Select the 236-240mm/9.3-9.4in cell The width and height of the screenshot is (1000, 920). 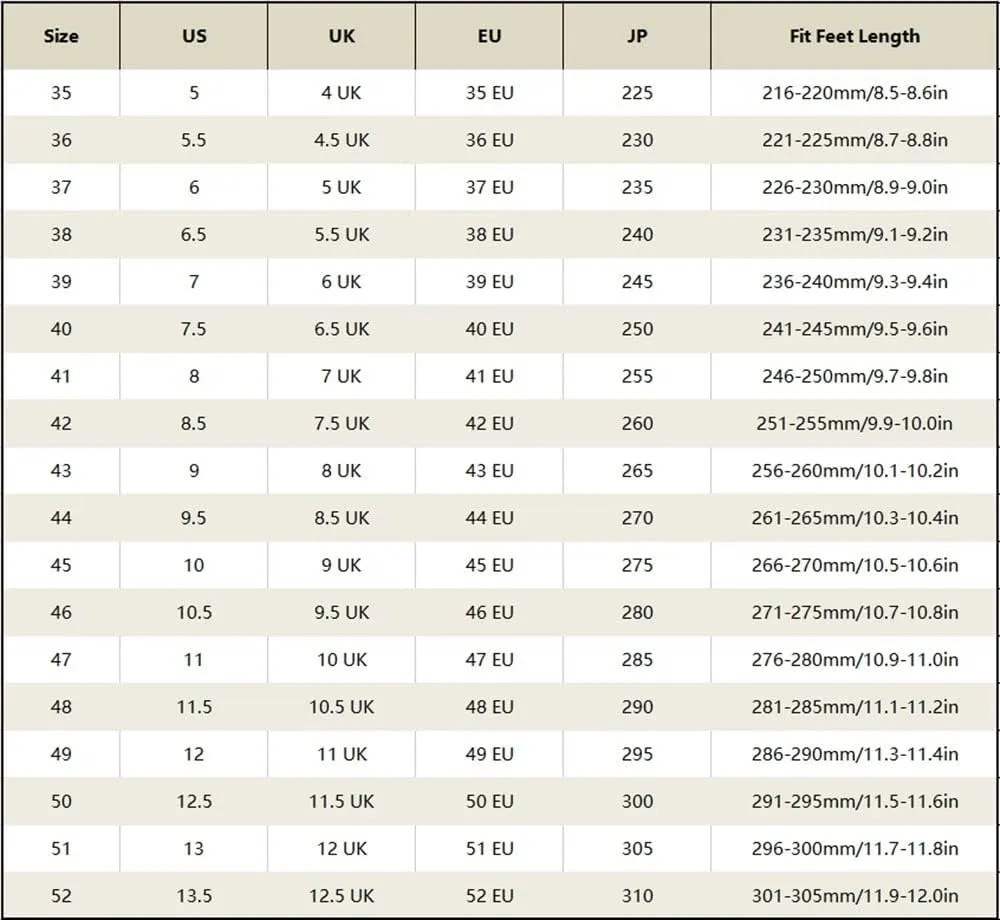click(855, 282)
